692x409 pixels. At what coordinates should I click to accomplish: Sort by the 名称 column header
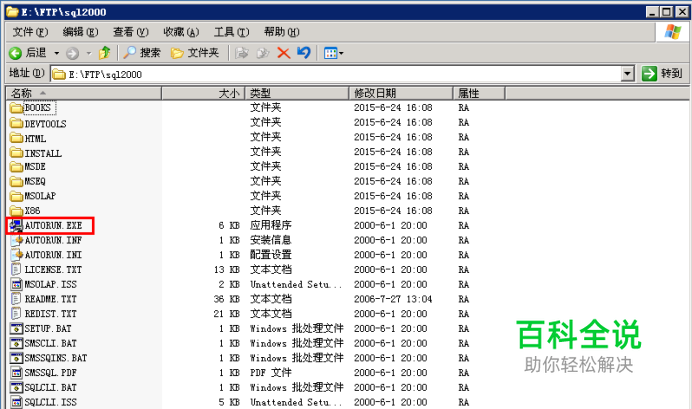(x=84, y=93)
